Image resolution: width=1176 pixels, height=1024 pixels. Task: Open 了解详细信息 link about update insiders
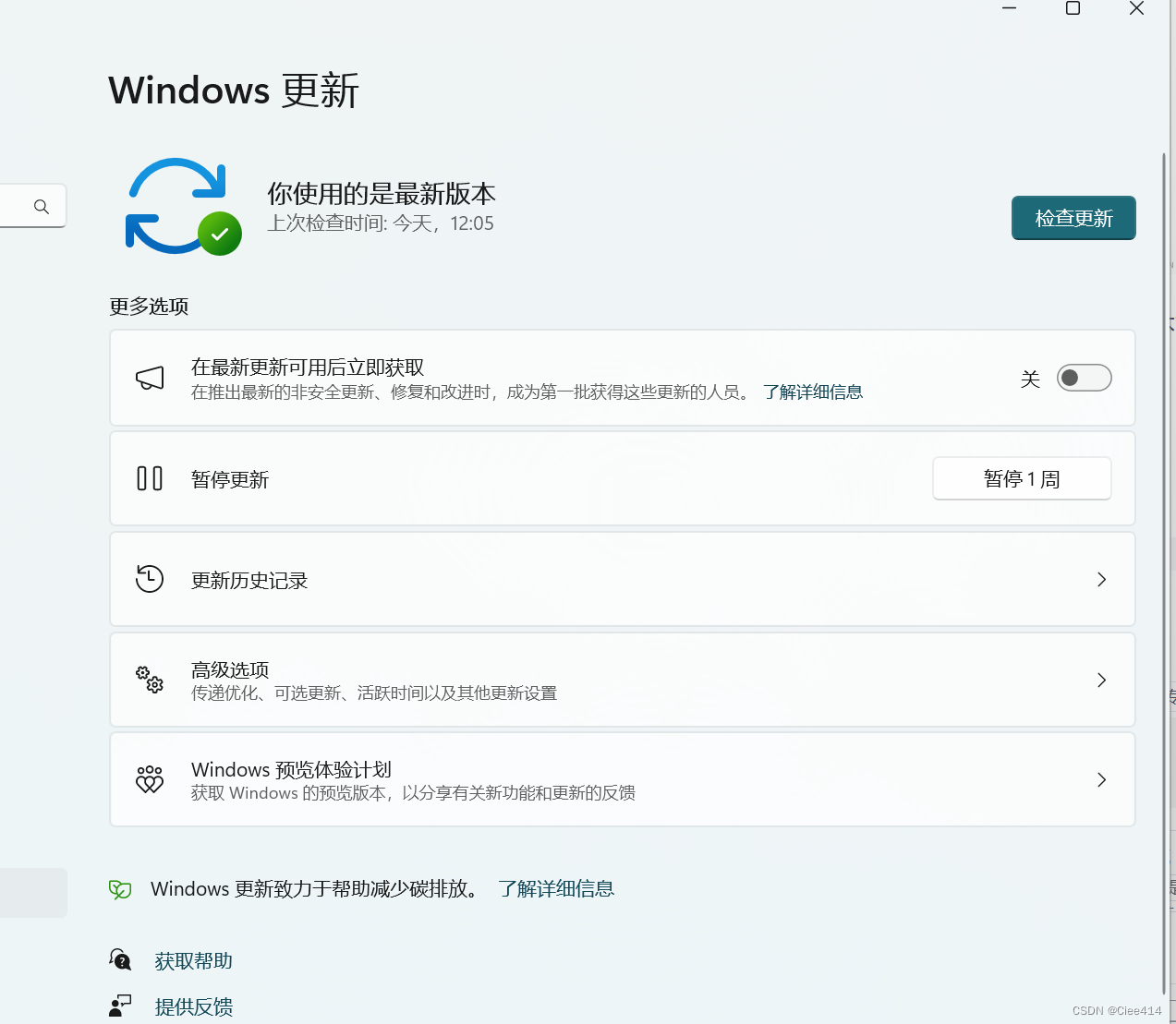click(813, 392)
